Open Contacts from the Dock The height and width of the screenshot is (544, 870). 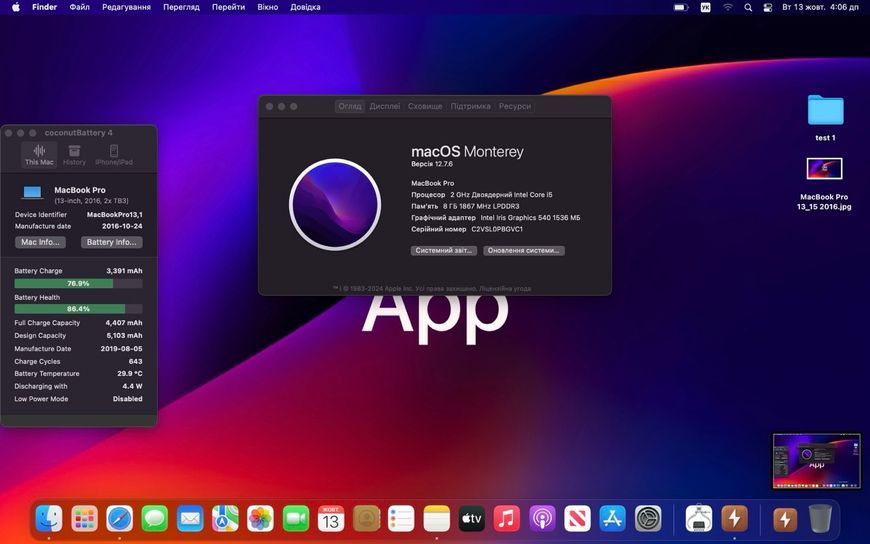point(366,519)
